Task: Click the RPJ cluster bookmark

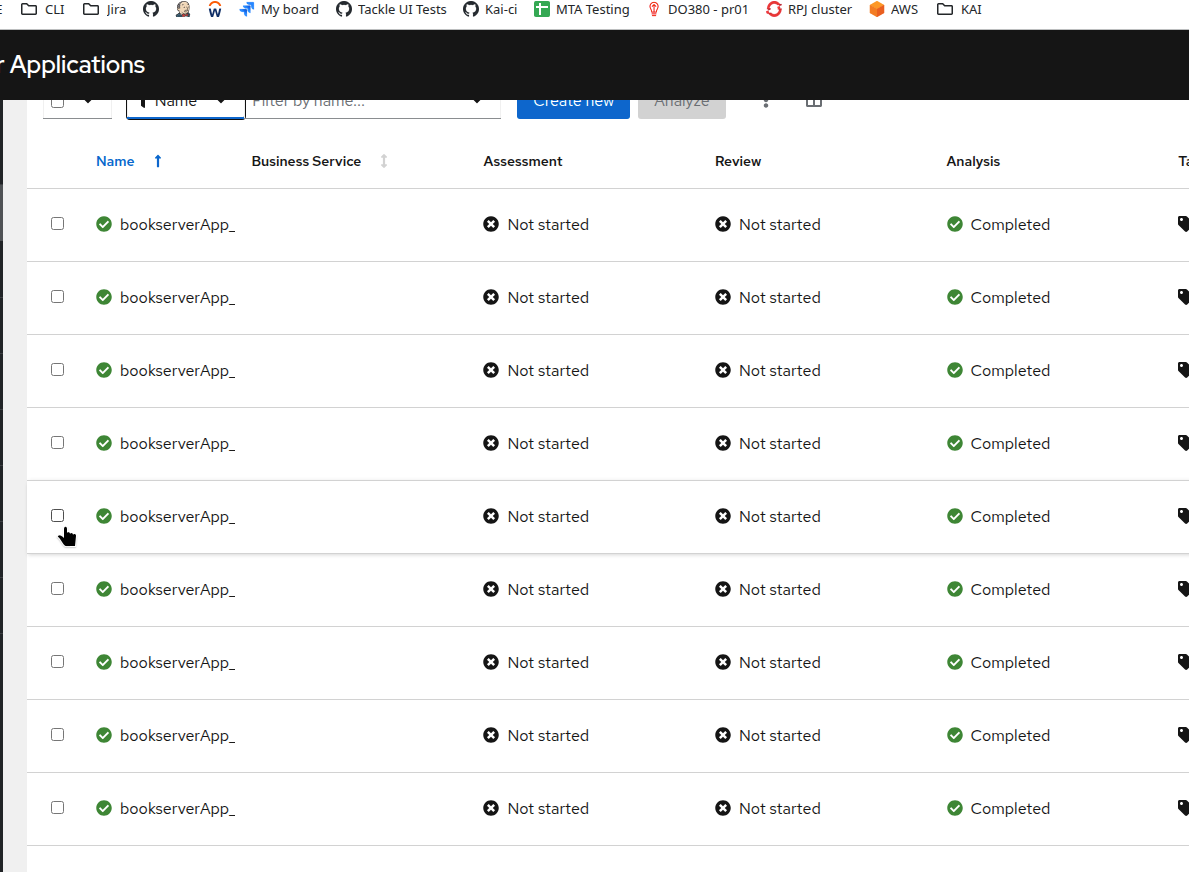Action: (809, 10)
